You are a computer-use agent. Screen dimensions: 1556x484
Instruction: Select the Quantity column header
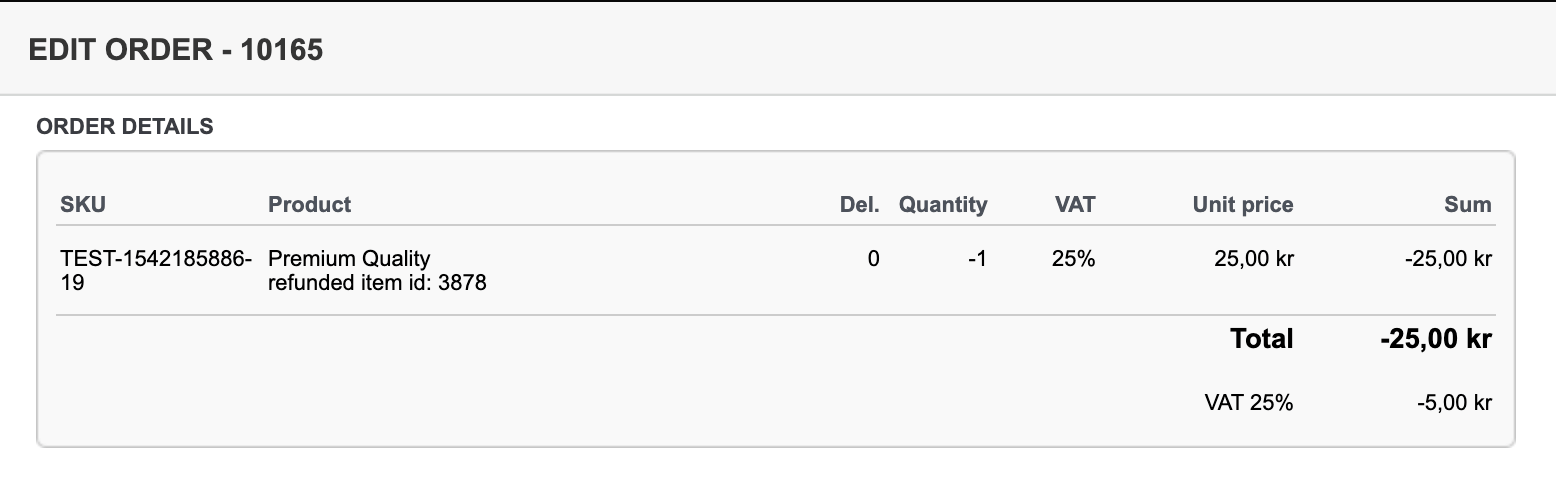pyautogui.click(x=943, y=205)
